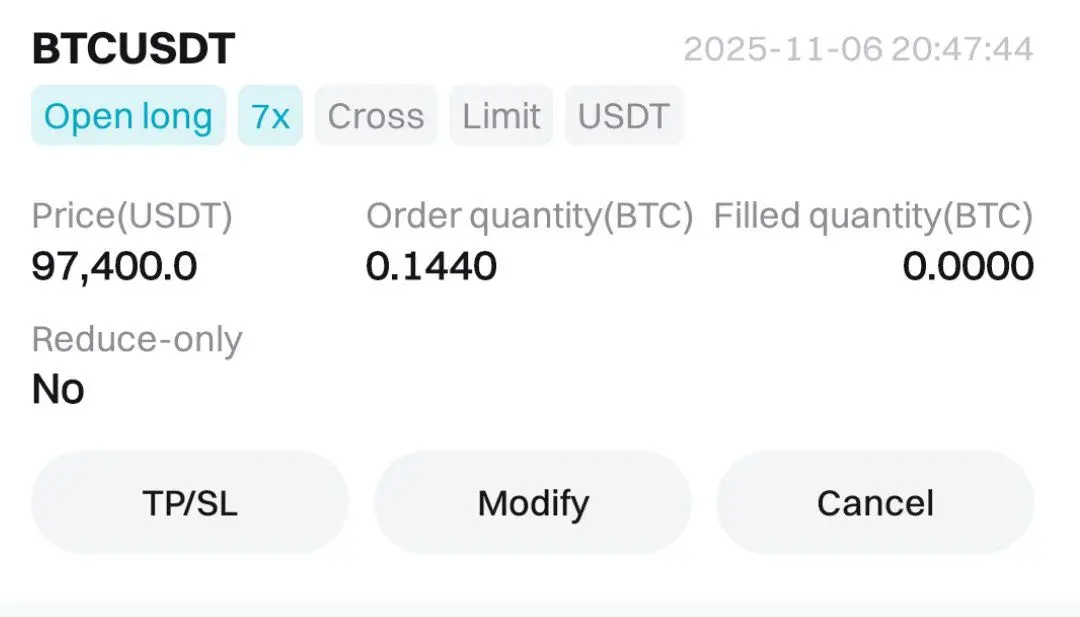Tap the Limit order type tag
This screenshot has height=617, width=1080.
click(501, 116)
